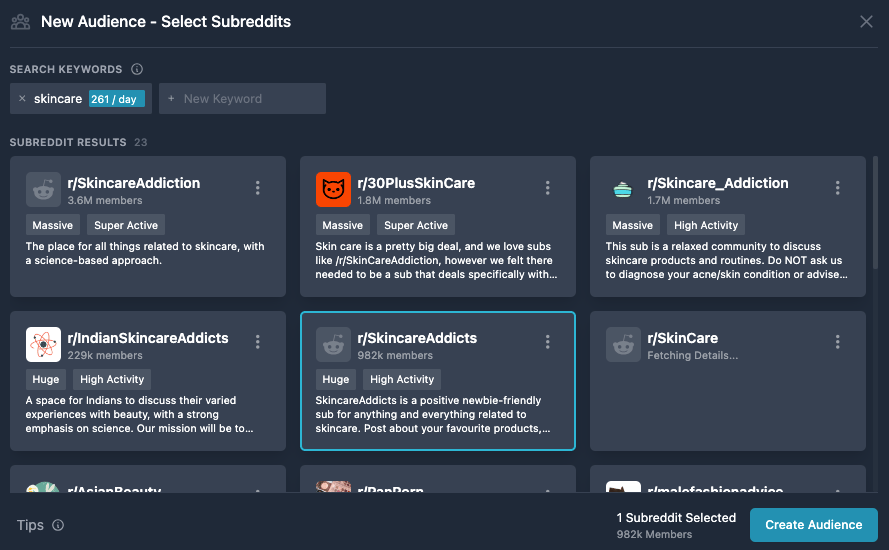Click High Activity tag on r/SkincareAddicts

tap(402, 379)
